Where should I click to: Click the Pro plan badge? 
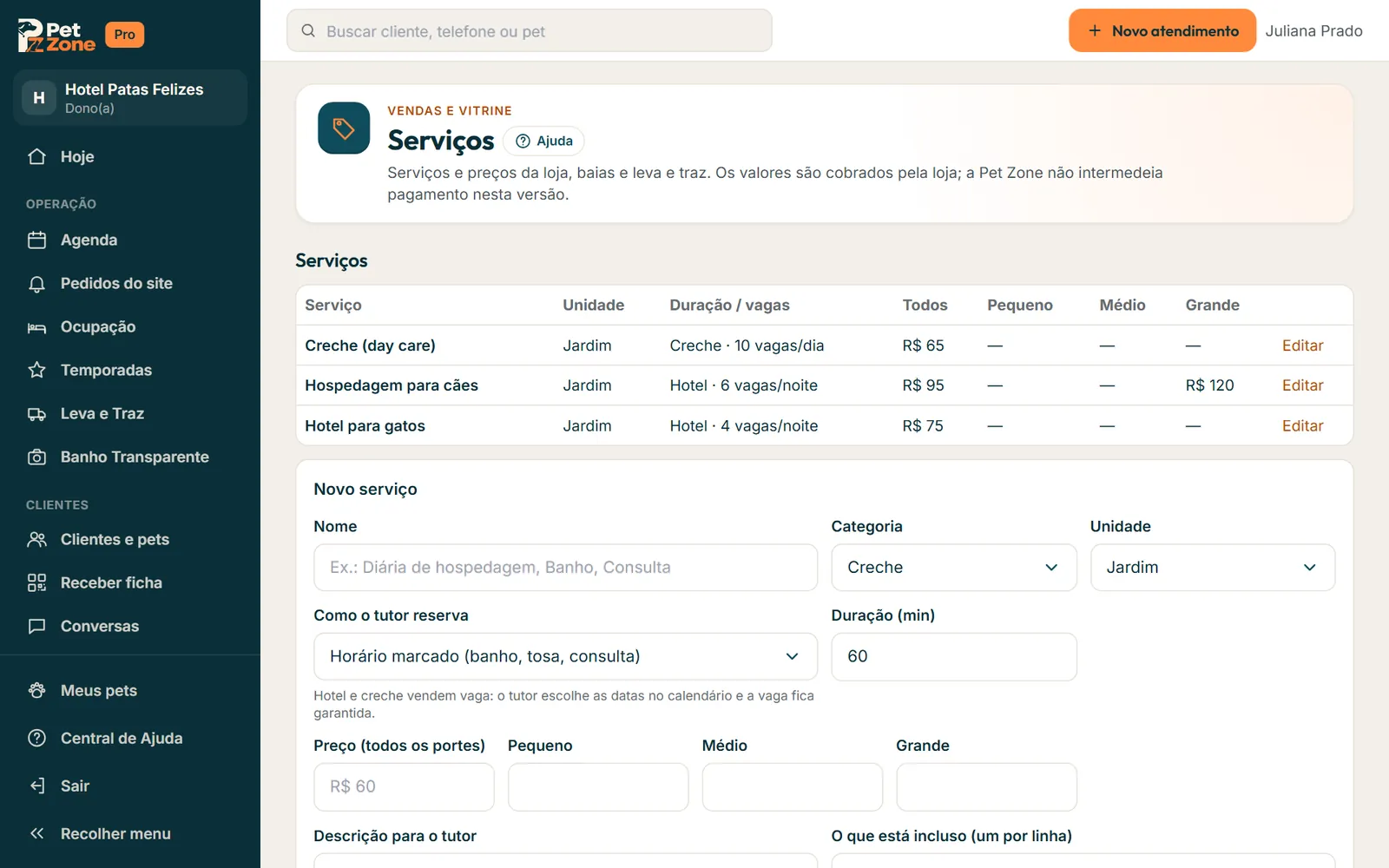point(124,35)
